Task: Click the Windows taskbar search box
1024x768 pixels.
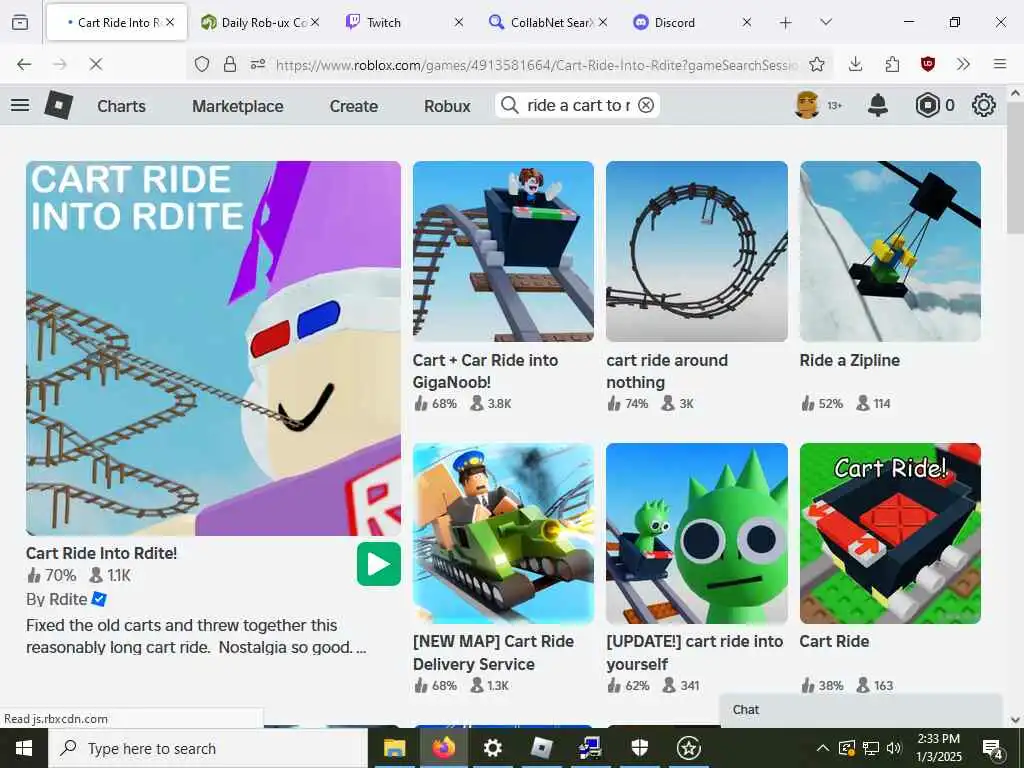Action: click(208, 748)
